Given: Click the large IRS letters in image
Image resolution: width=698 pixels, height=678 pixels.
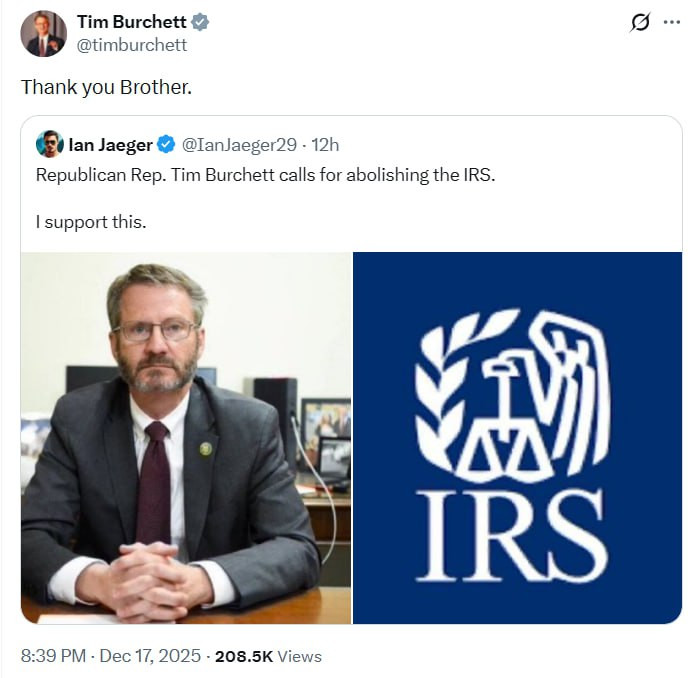Looking at the screenshot, I should 512,536.
